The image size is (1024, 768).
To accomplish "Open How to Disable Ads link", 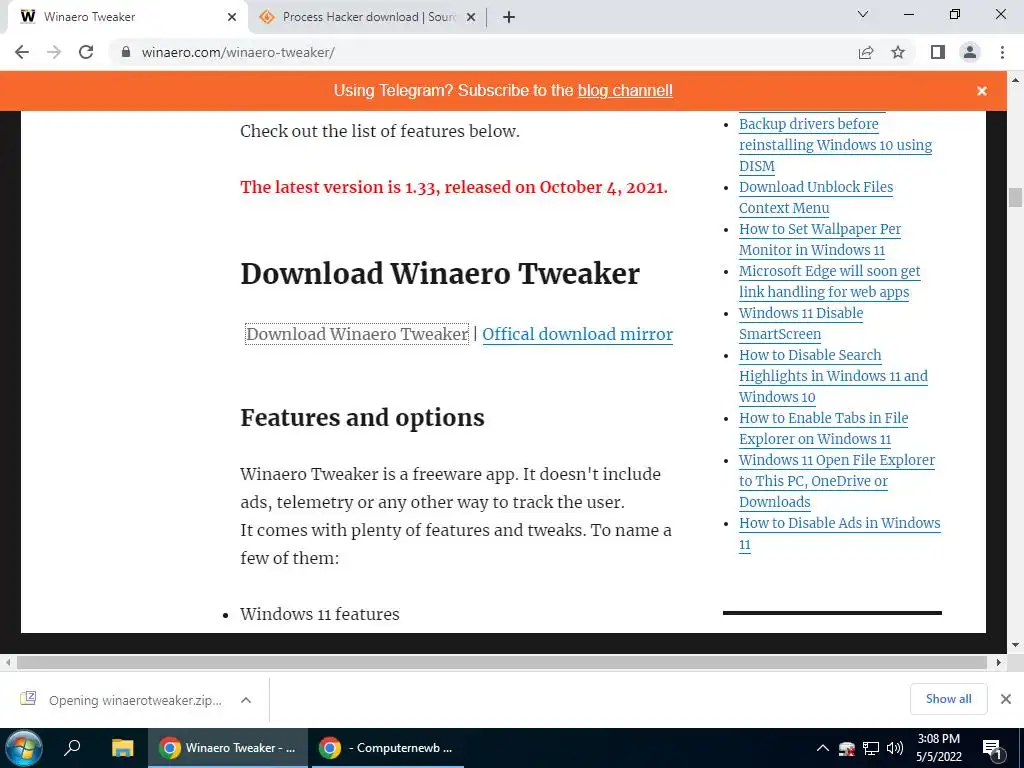I will (x=839, y=534).
